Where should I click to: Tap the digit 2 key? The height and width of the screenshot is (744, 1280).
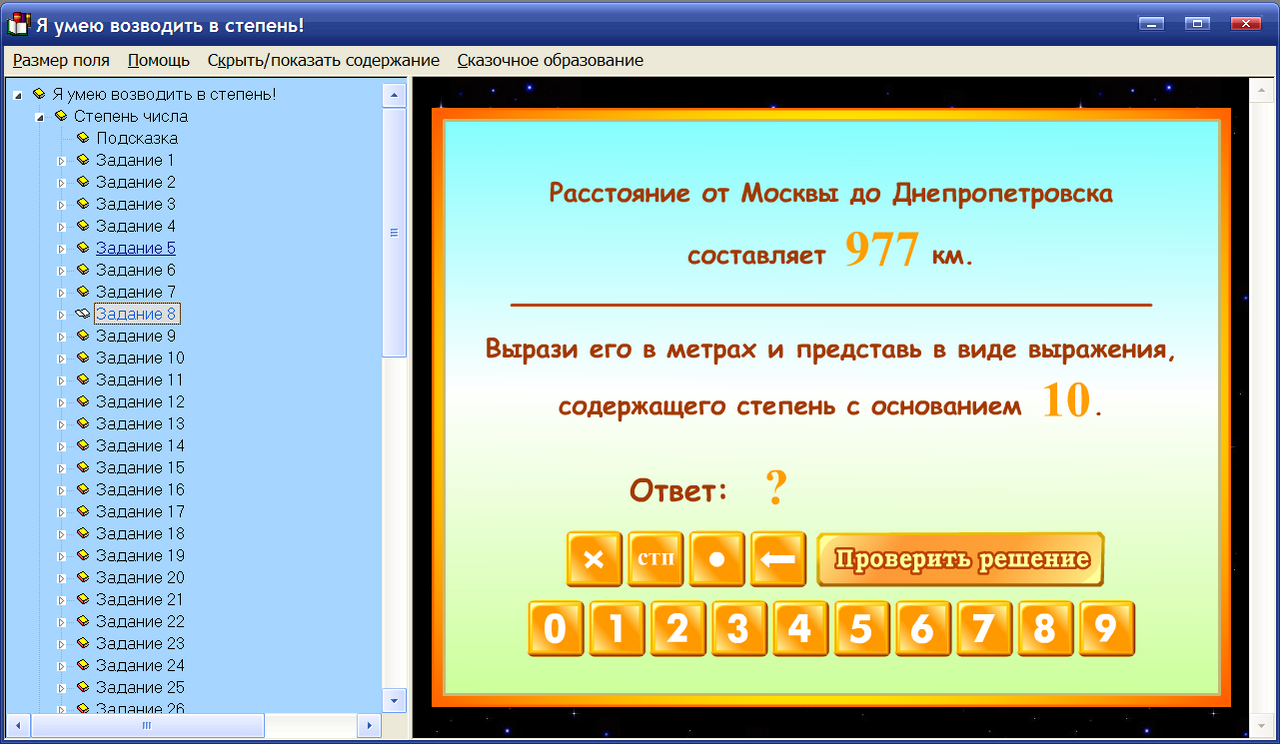pyautogui.click(x=678, y=629)
